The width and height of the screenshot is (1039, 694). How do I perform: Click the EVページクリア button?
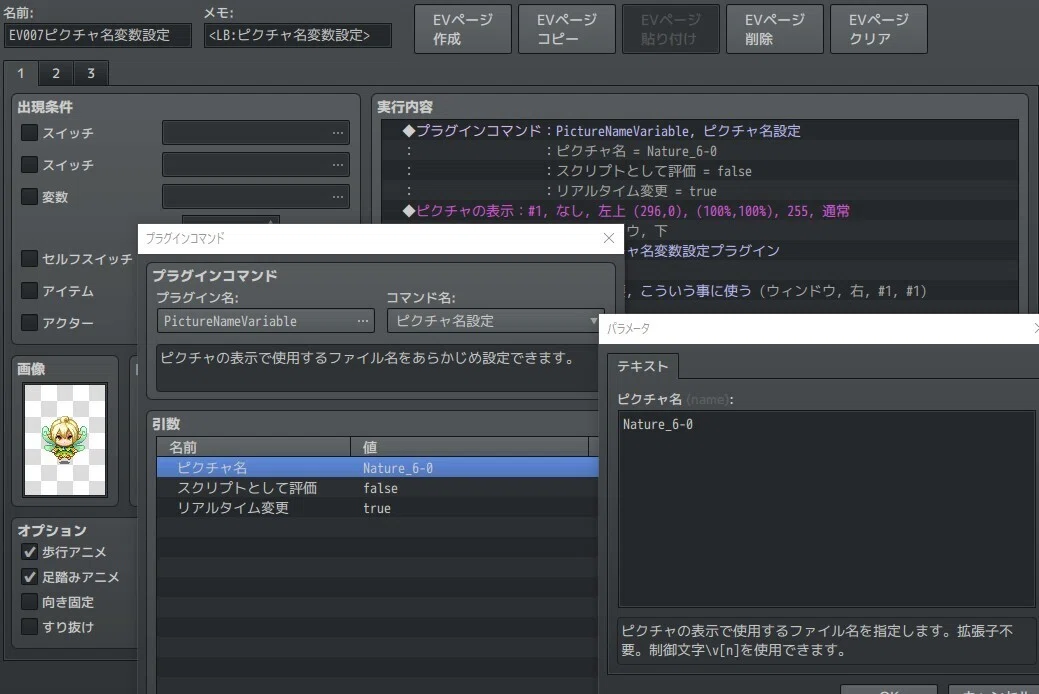click(x=879, y=29)
